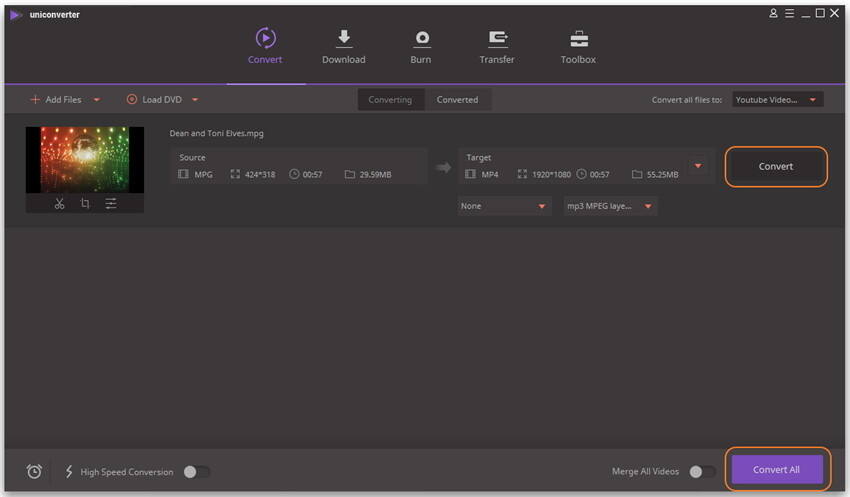Image resolution: width=850 pixels, height=497 pixels.
Task: Open the effects adjustment sliders icon
Action: click(111, 203)
